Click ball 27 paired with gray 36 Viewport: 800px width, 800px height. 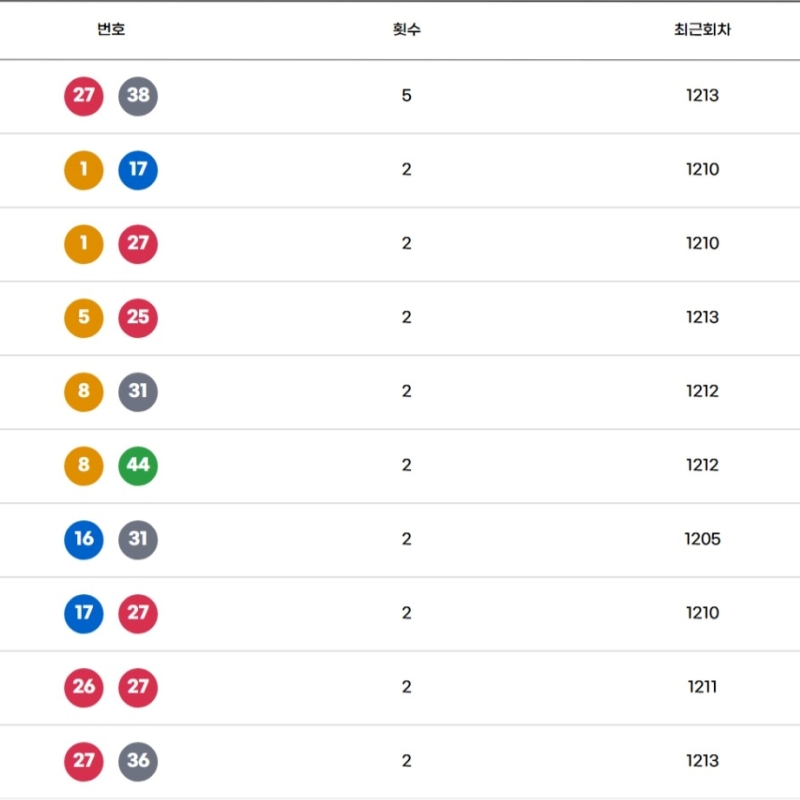[84, 762]
